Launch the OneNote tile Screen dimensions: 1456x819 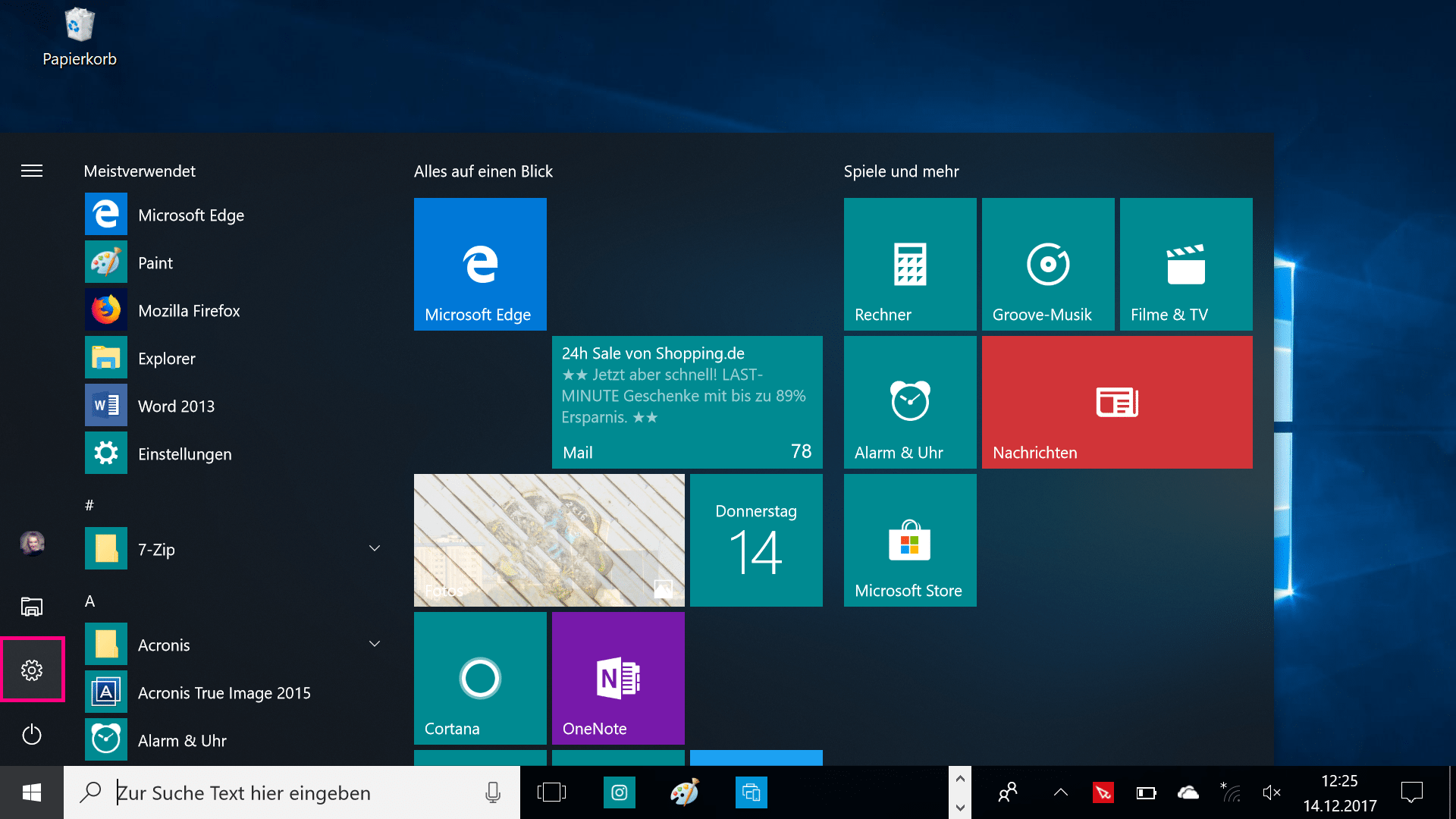[x=618, y=678]
